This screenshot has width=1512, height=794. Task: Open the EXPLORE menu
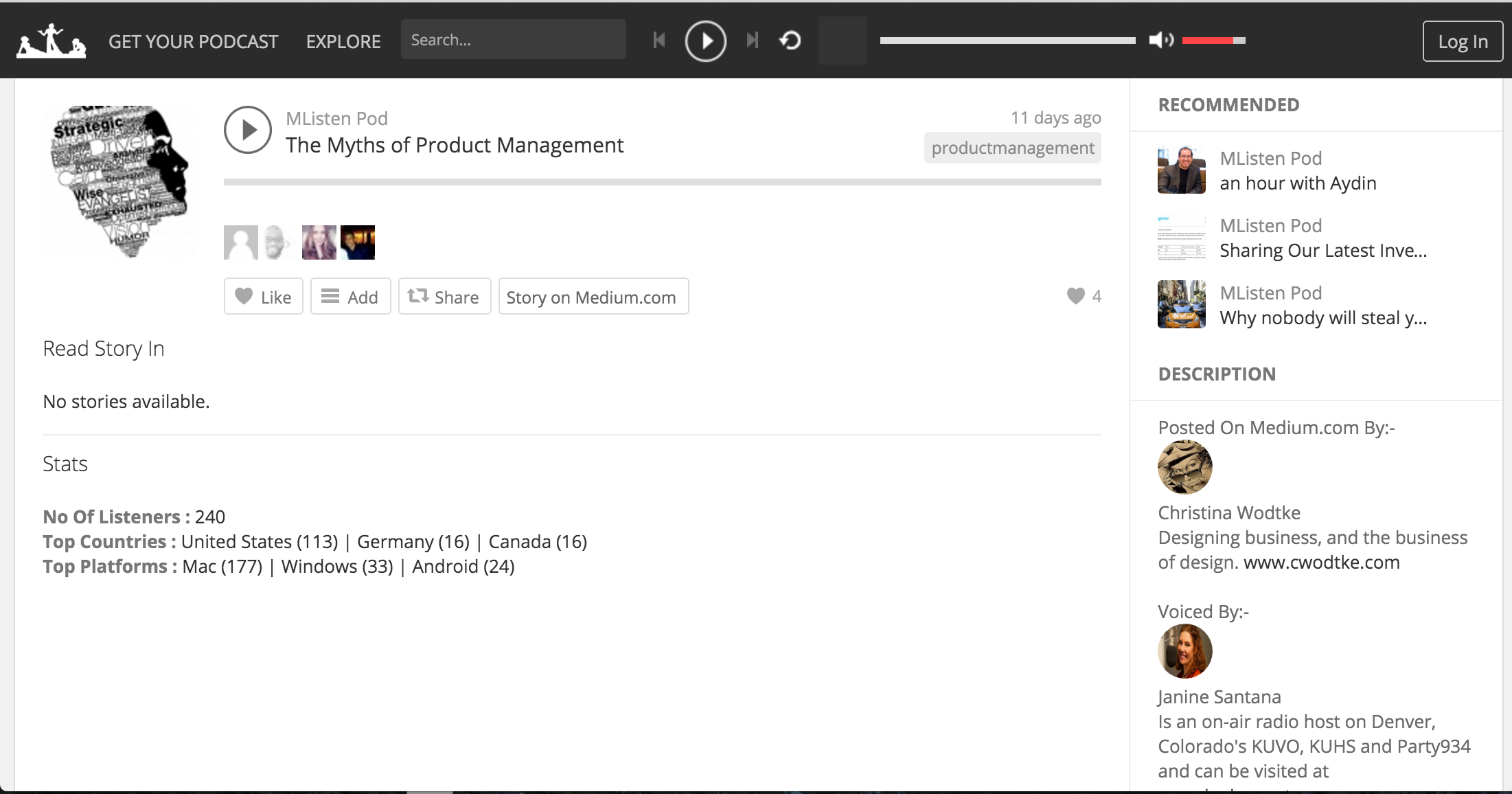tap(343, 42)
